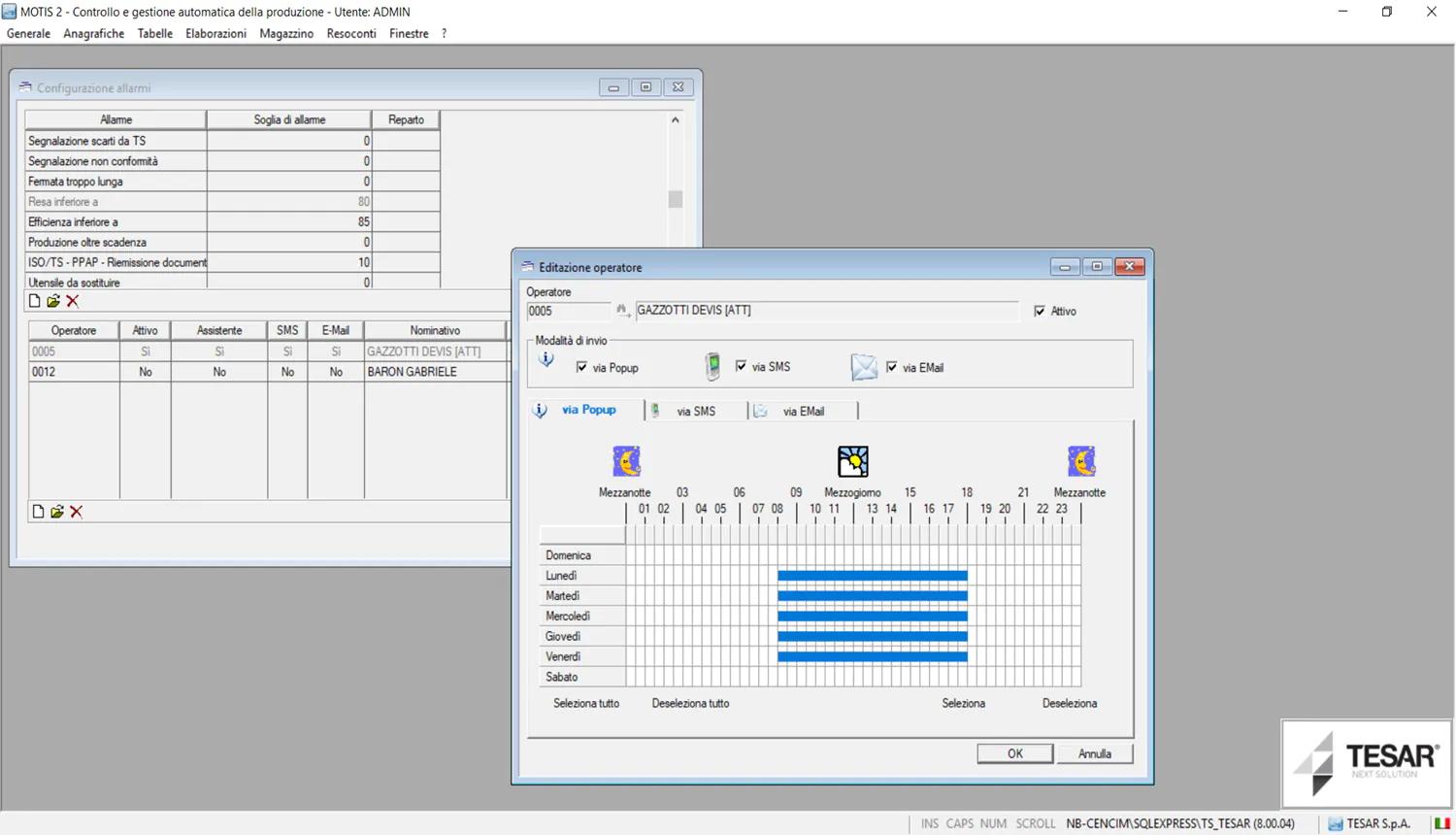This screenshot has height=835, width=1456.
Task: Click the scrollbar in Configurazione allarmi
Action: click(x=674, y=198)
